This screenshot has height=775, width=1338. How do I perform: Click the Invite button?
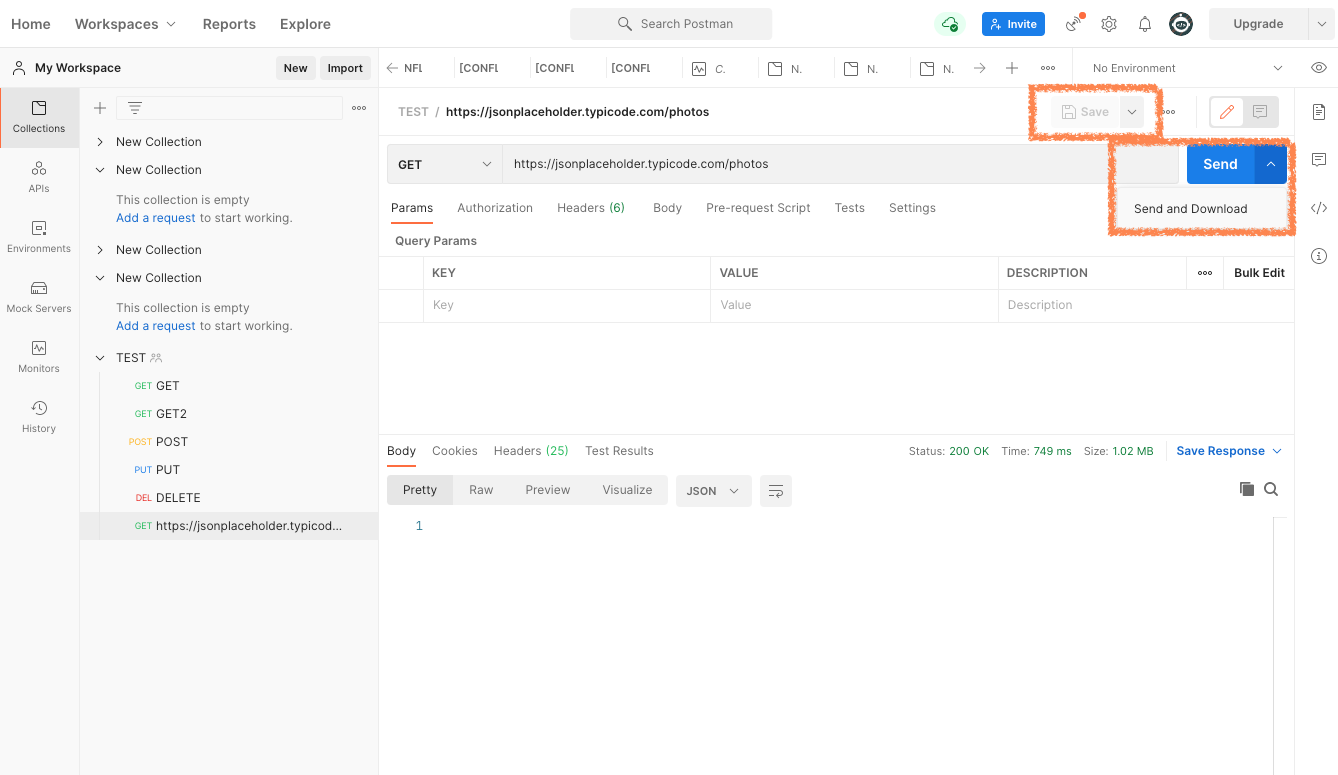pyautogui.click(x=1013, y=24)
